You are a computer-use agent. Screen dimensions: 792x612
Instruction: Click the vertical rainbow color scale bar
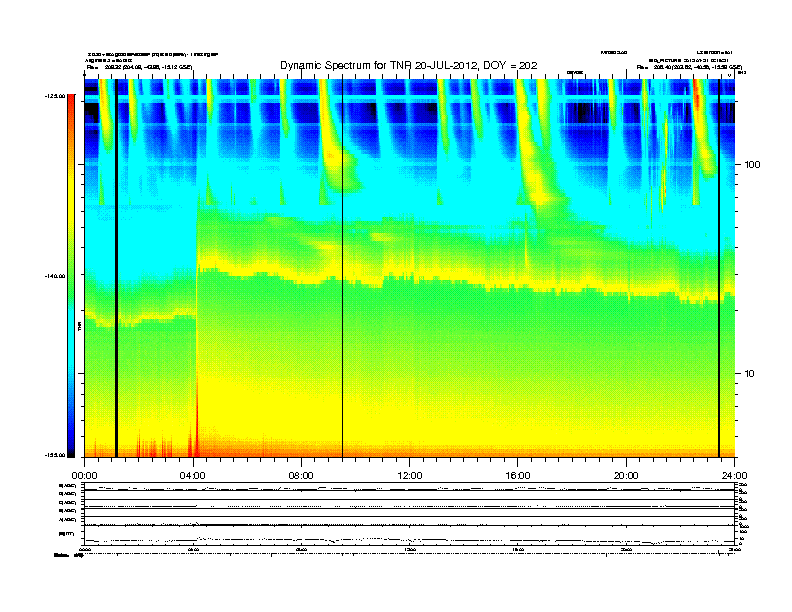[x=71, y=276]
